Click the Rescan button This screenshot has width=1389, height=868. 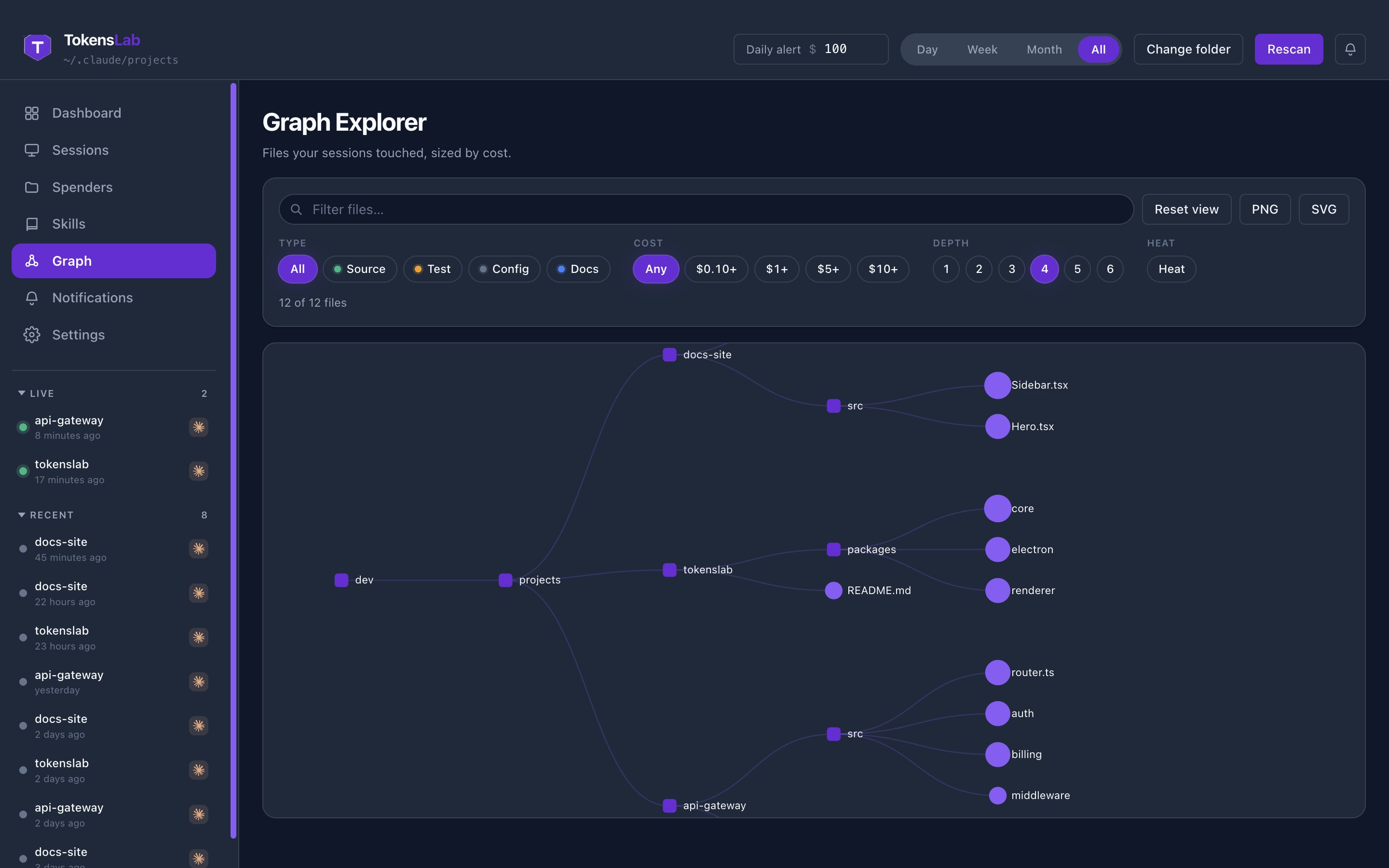coord(1289,49)
